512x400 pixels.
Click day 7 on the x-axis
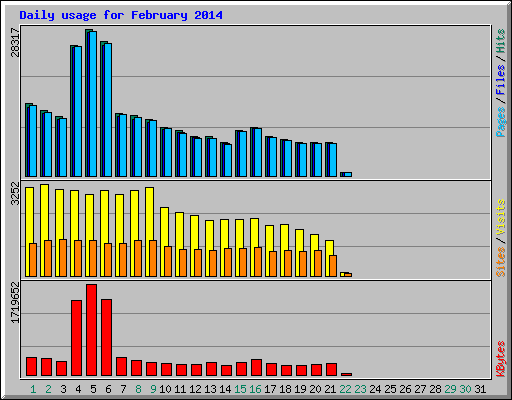click(x=123, y=389)
